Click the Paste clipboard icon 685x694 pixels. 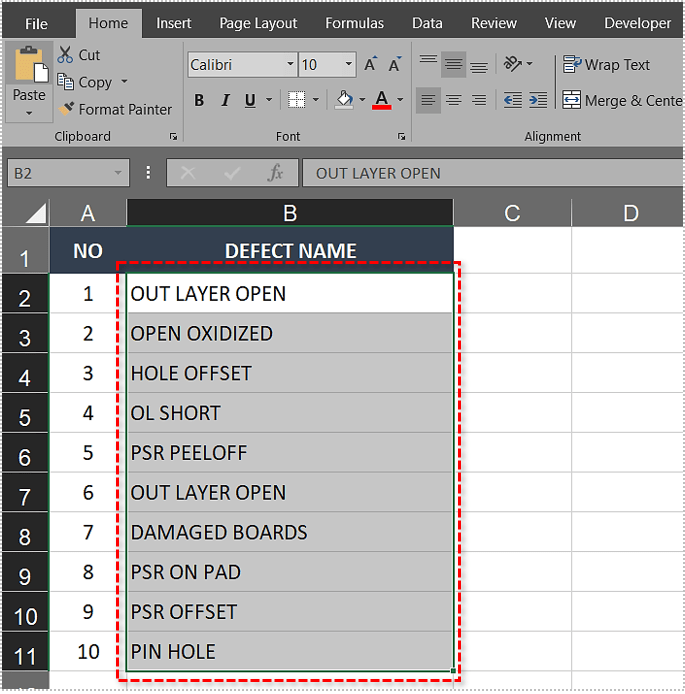(28, 66)
